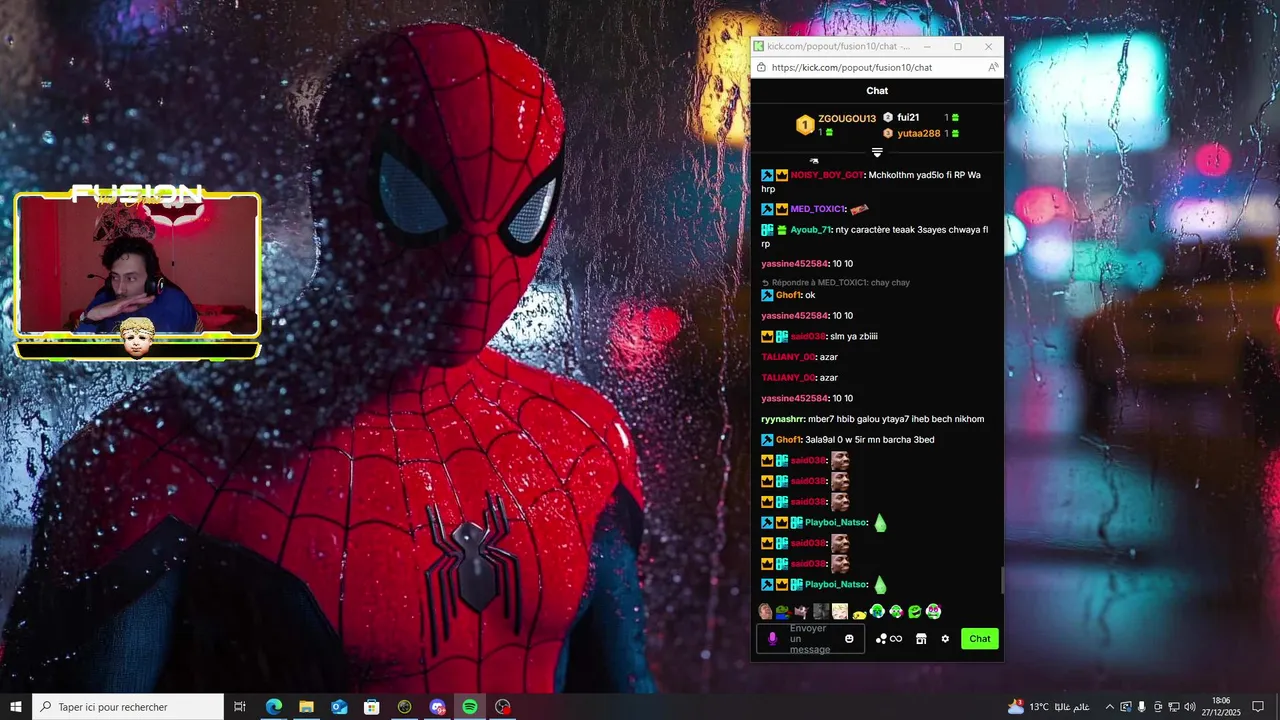Open the network icon in system tray
1280x720 pixels.
(x=1173, y=707)
